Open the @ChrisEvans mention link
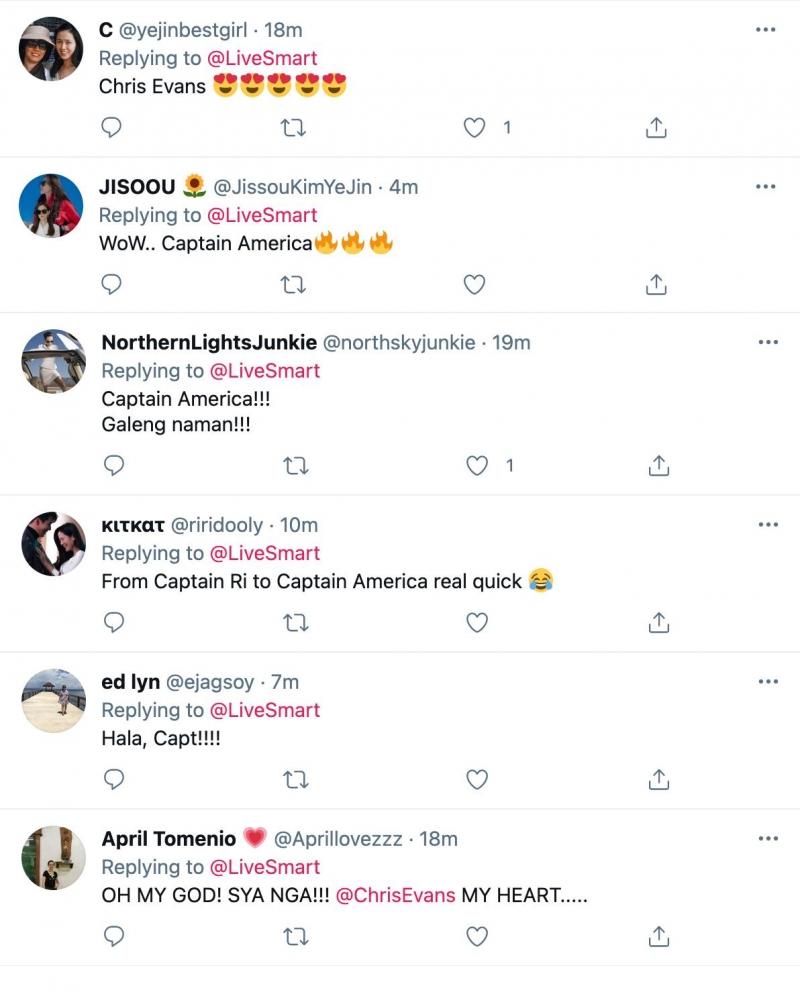The height and width of the screenshot is (992, 800). click(x=396, y=895)
